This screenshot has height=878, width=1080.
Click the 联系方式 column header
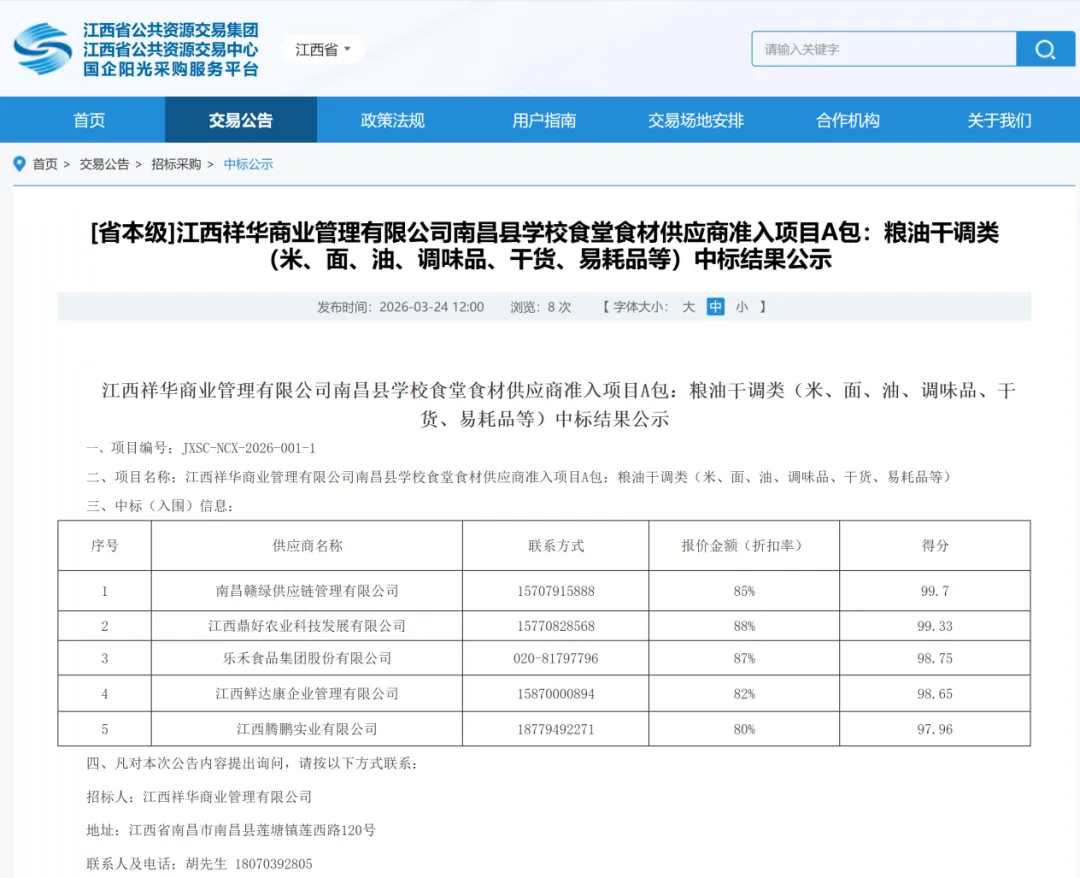coord(556,545)
